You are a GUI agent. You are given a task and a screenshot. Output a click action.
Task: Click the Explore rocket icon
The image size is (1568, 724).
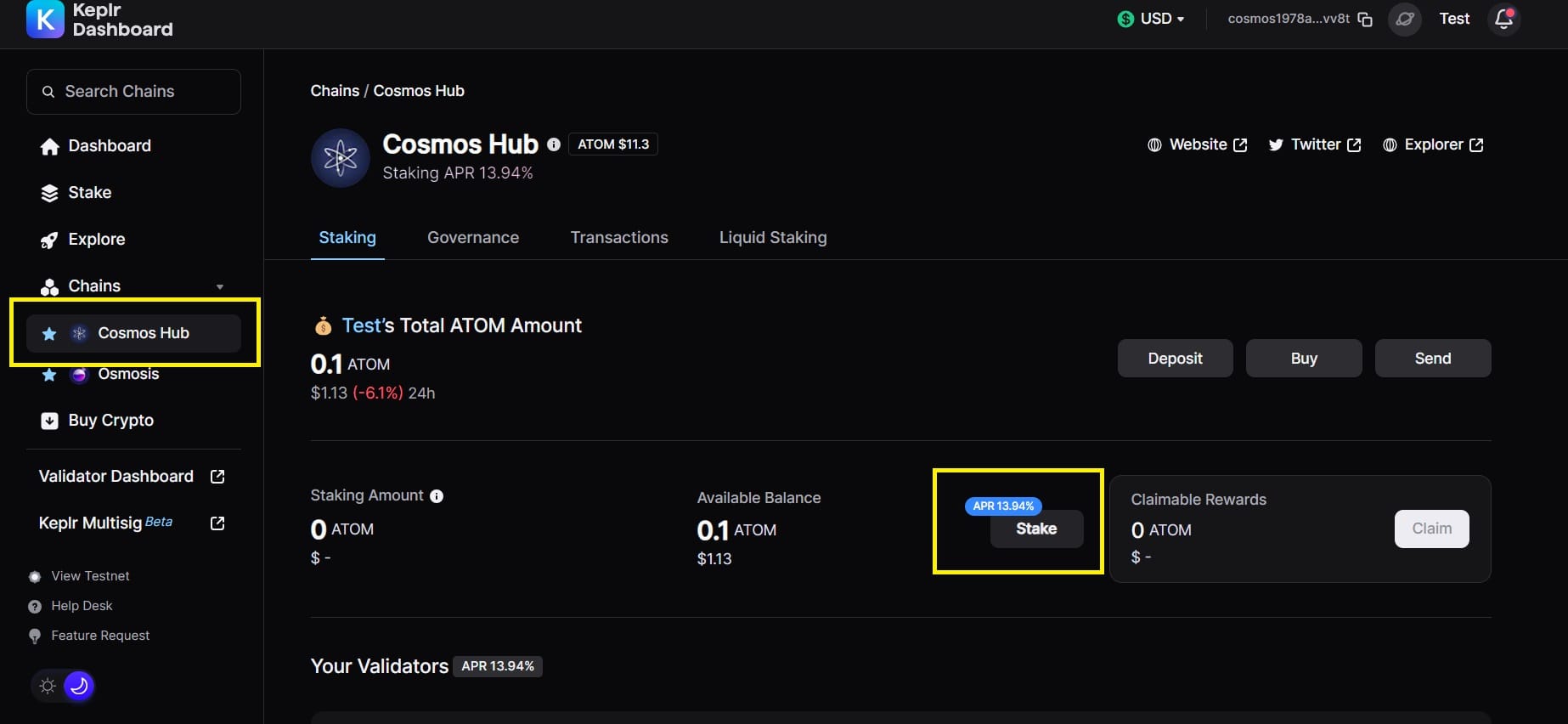49,240
